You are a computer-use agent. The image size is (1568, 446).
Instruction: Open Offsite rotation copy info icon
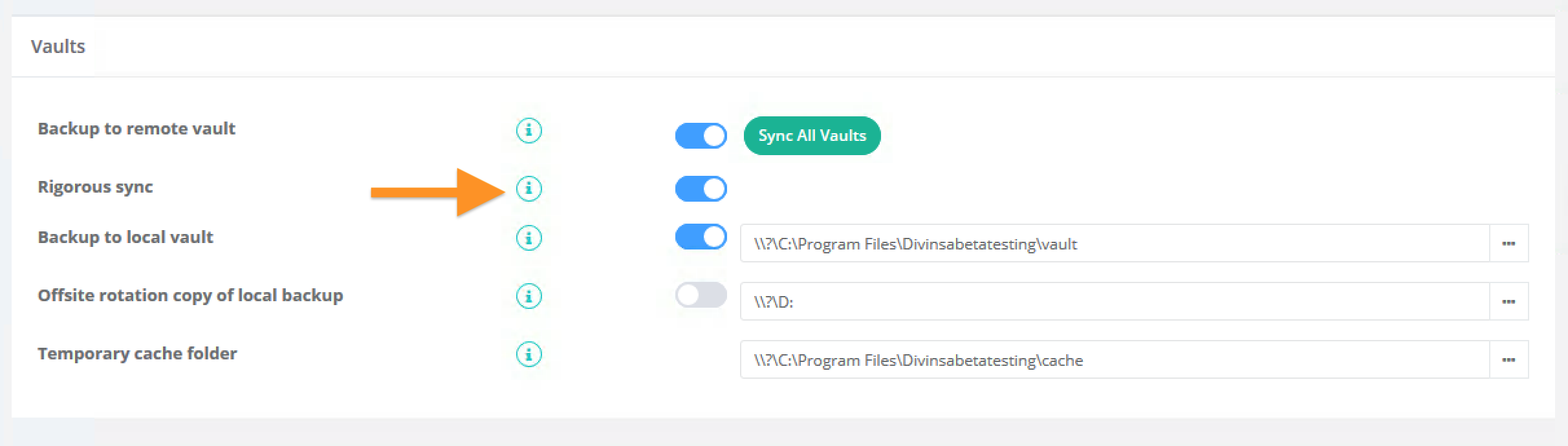point(528,296)
